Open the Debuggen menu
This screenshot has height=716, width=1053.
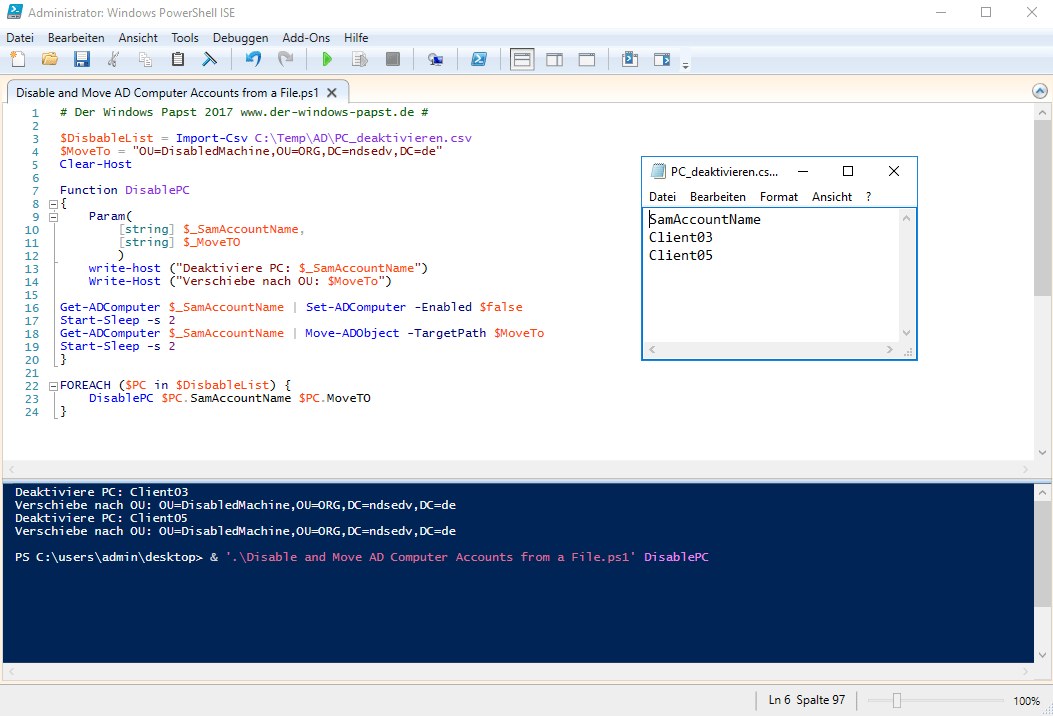pyautogui.click(x=240, y=37)
